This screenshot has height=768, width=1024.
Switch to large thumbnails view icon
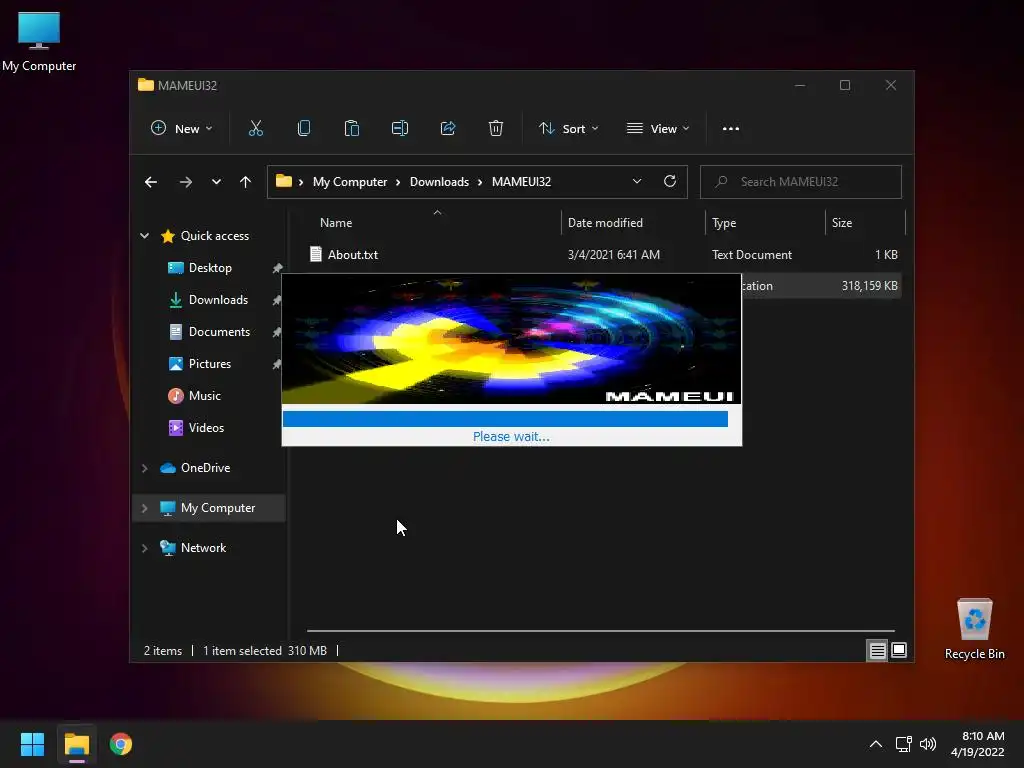pyautogui.click(x=899, y=650)
